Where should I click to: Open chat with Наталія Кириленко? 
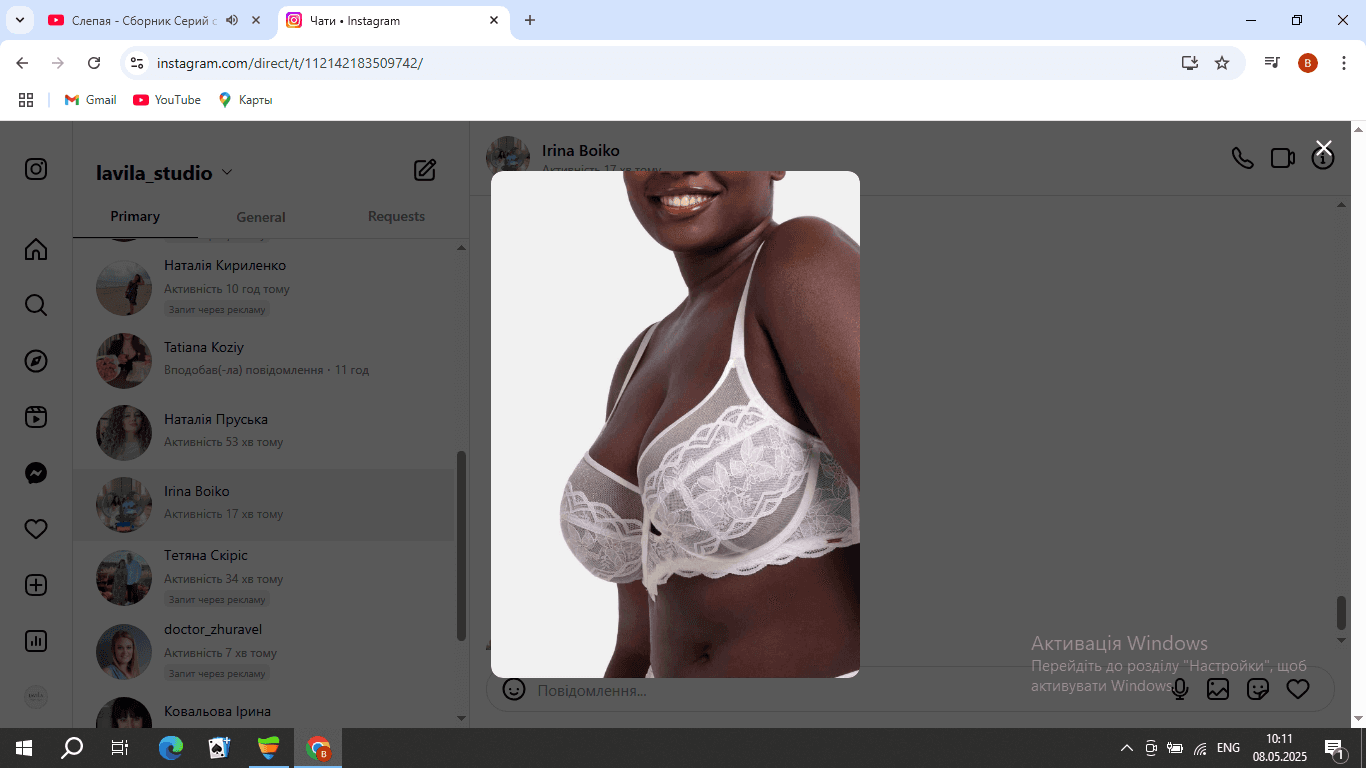pos(264,287)
